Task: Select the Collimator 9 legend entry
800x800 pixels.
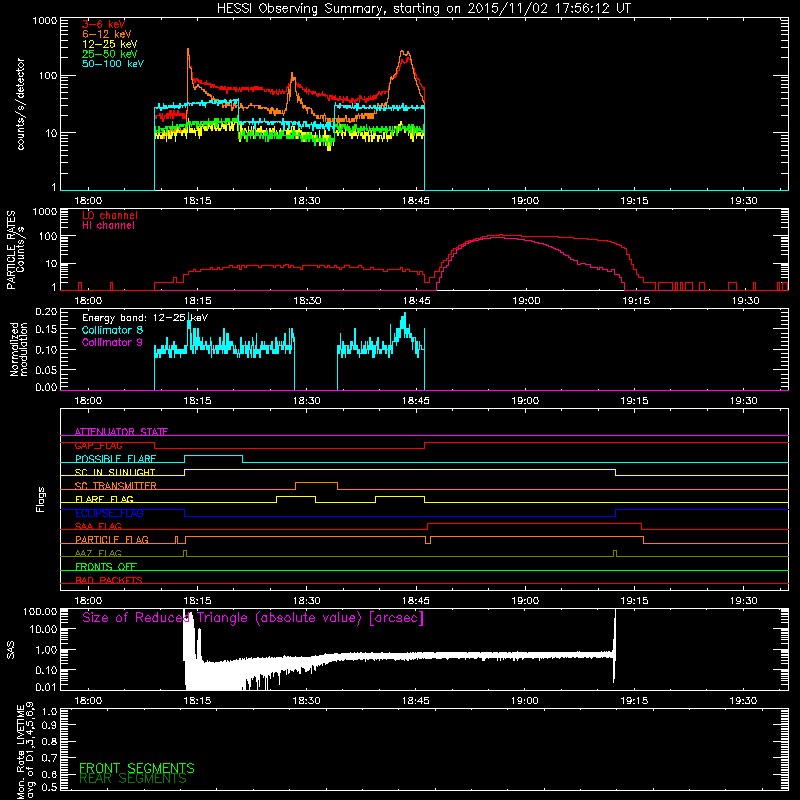Action: (x=112, y=342)
